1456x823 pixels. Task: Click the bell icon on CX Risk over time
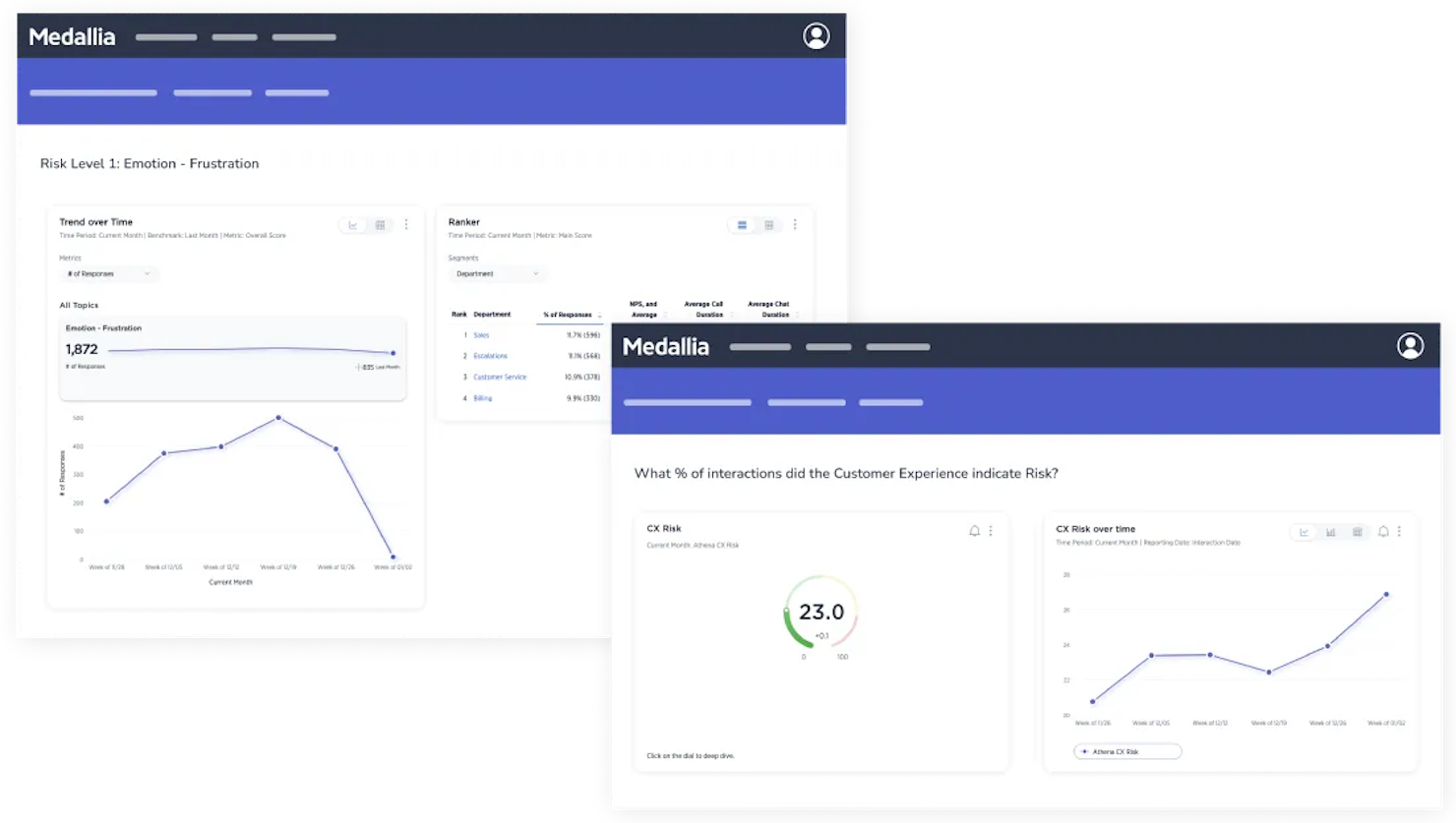pos(1383,531)
